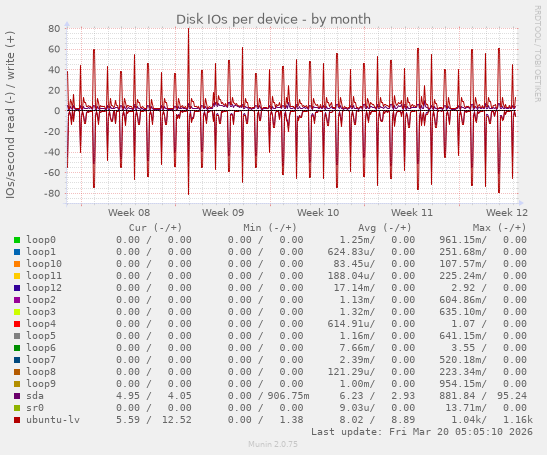547x455 pixels.
Task: Click the loop5 gray color swatch
Action: 17,336
